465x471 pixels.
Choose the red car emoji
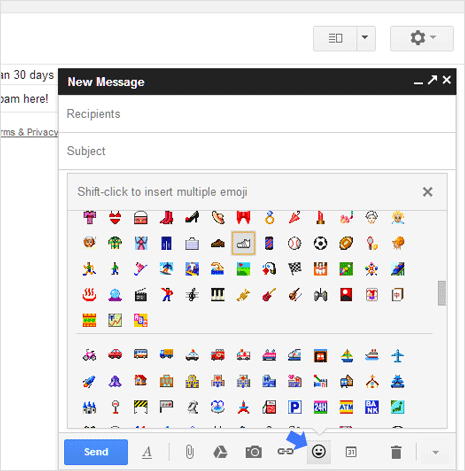[115, 354]
